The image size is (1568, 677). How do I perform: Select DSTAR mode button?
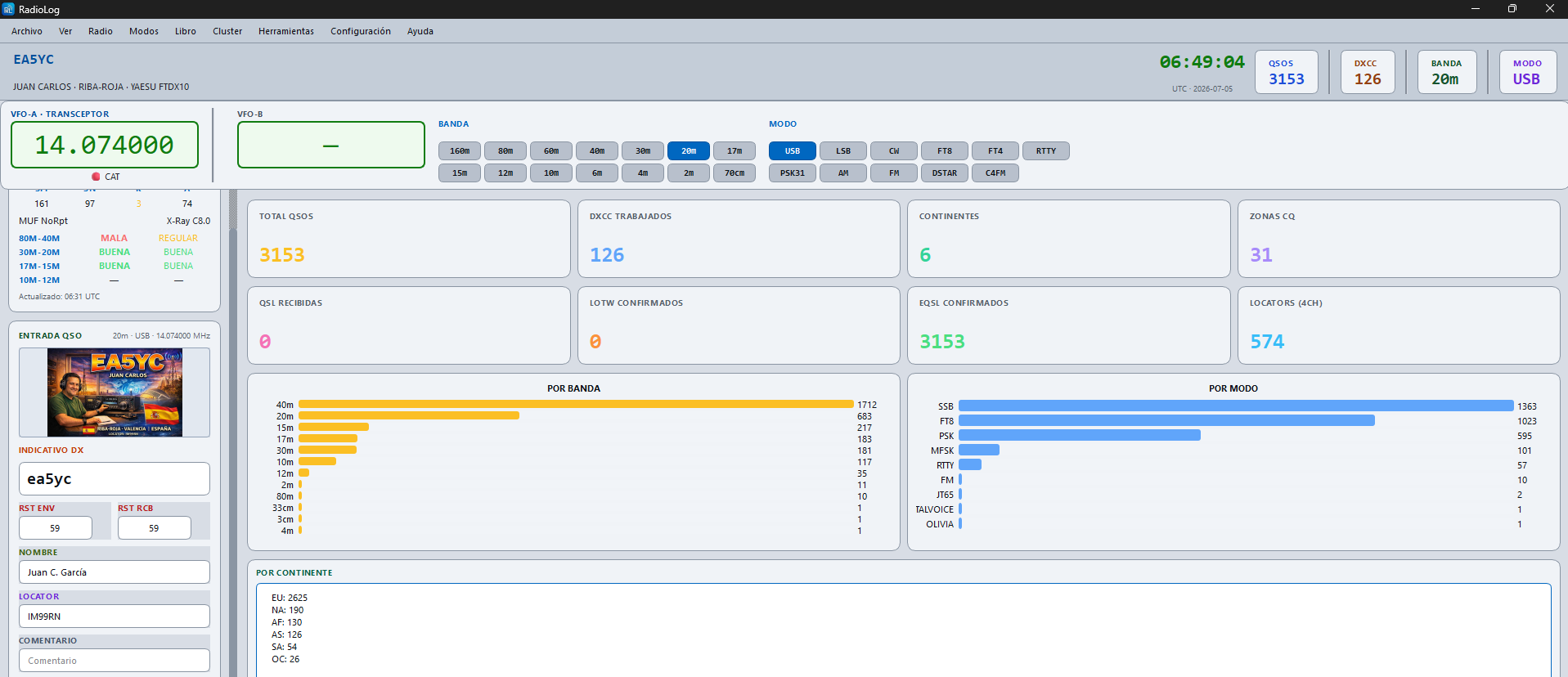coord(945,173)
